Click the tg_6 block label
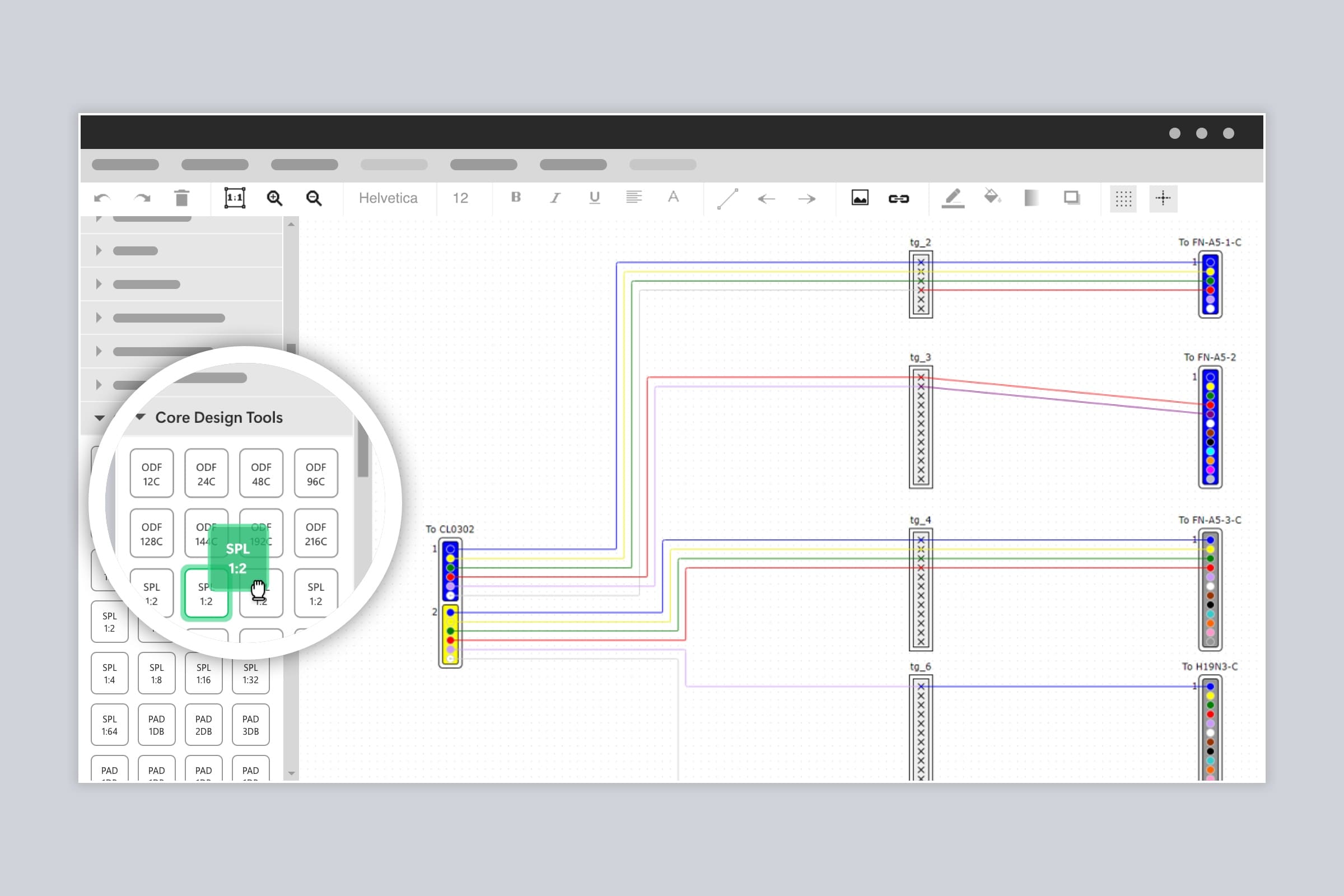The image size is (1344, 896). tap(920, 666)
